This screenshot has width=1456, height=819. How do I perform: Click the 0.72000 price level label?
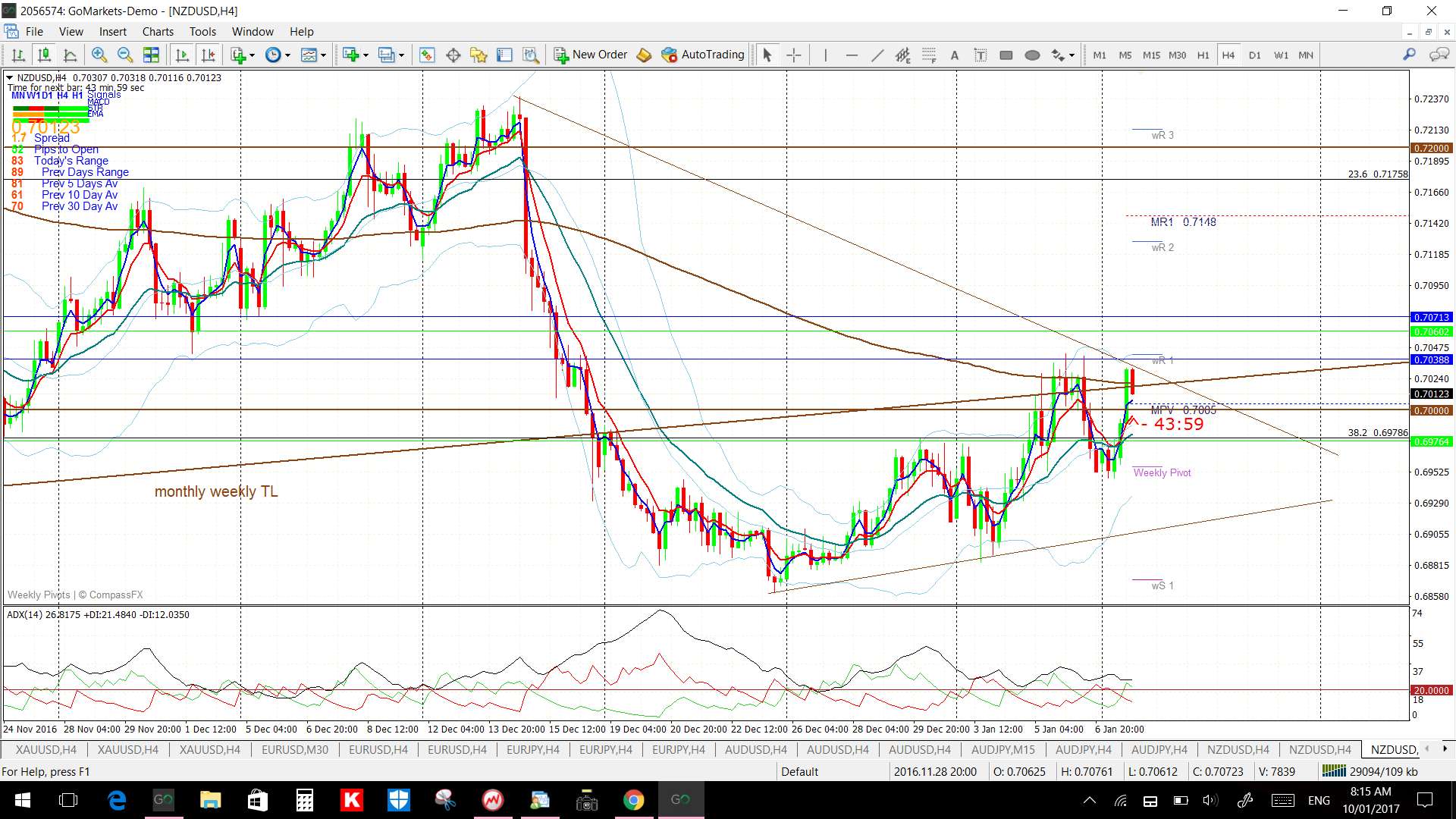pos(1431,148)
